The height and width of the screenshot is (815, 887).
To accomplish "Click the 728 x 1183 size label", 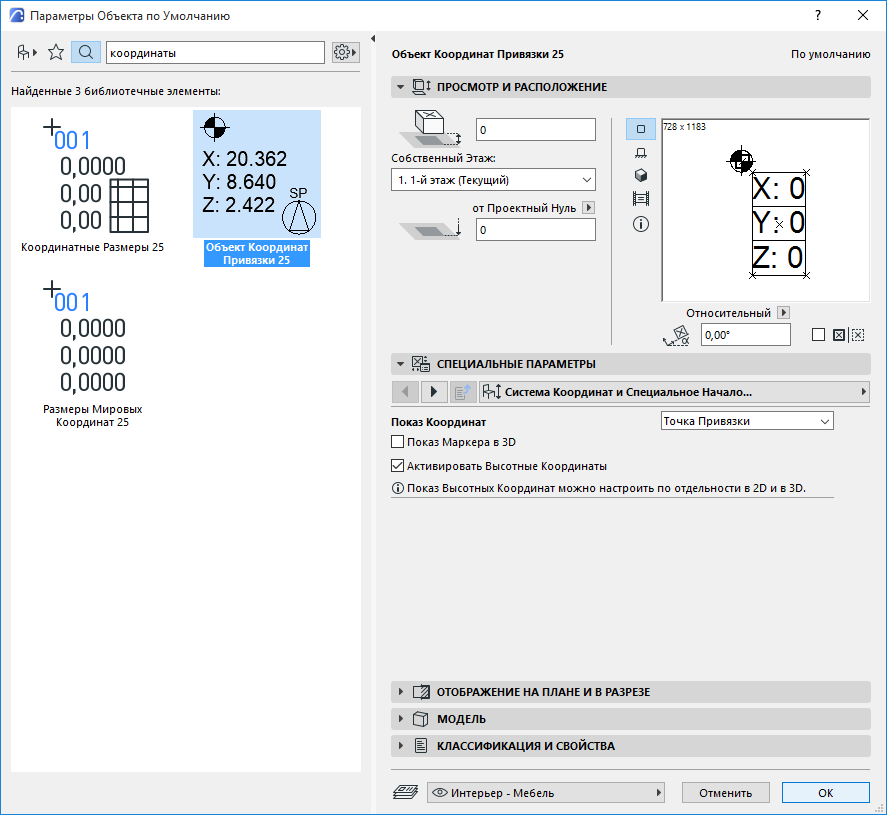I will pyautogui.click(x=684, y=127).
